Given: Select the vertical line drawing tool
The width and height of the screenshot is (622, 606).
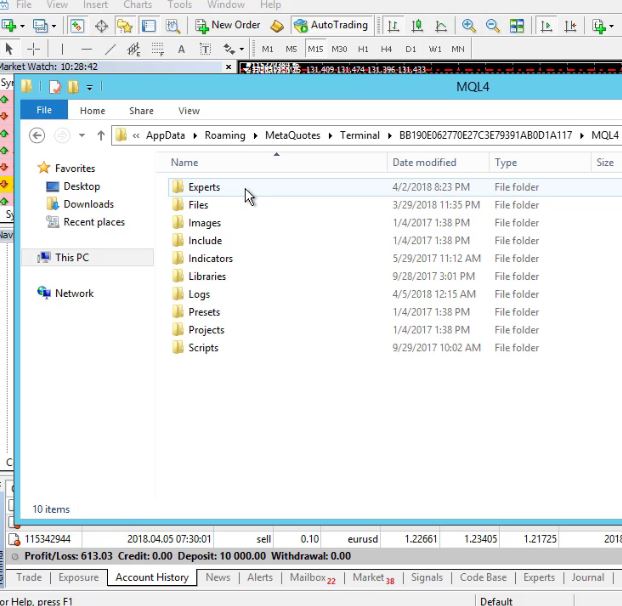Looking at the screenshot, I should [62, 49].
